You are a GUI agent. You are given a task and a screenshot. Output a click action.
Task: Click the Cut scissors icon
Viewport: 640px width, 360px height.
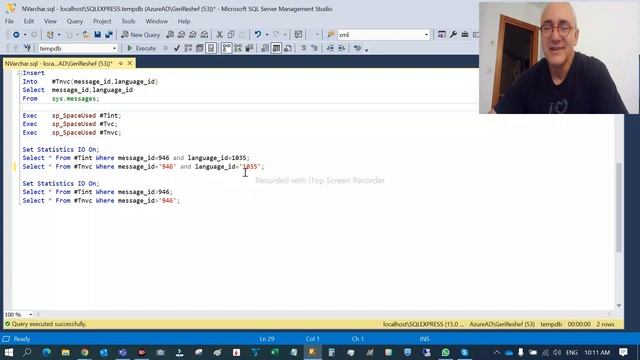pyautogui.click(x=220, y=35)
